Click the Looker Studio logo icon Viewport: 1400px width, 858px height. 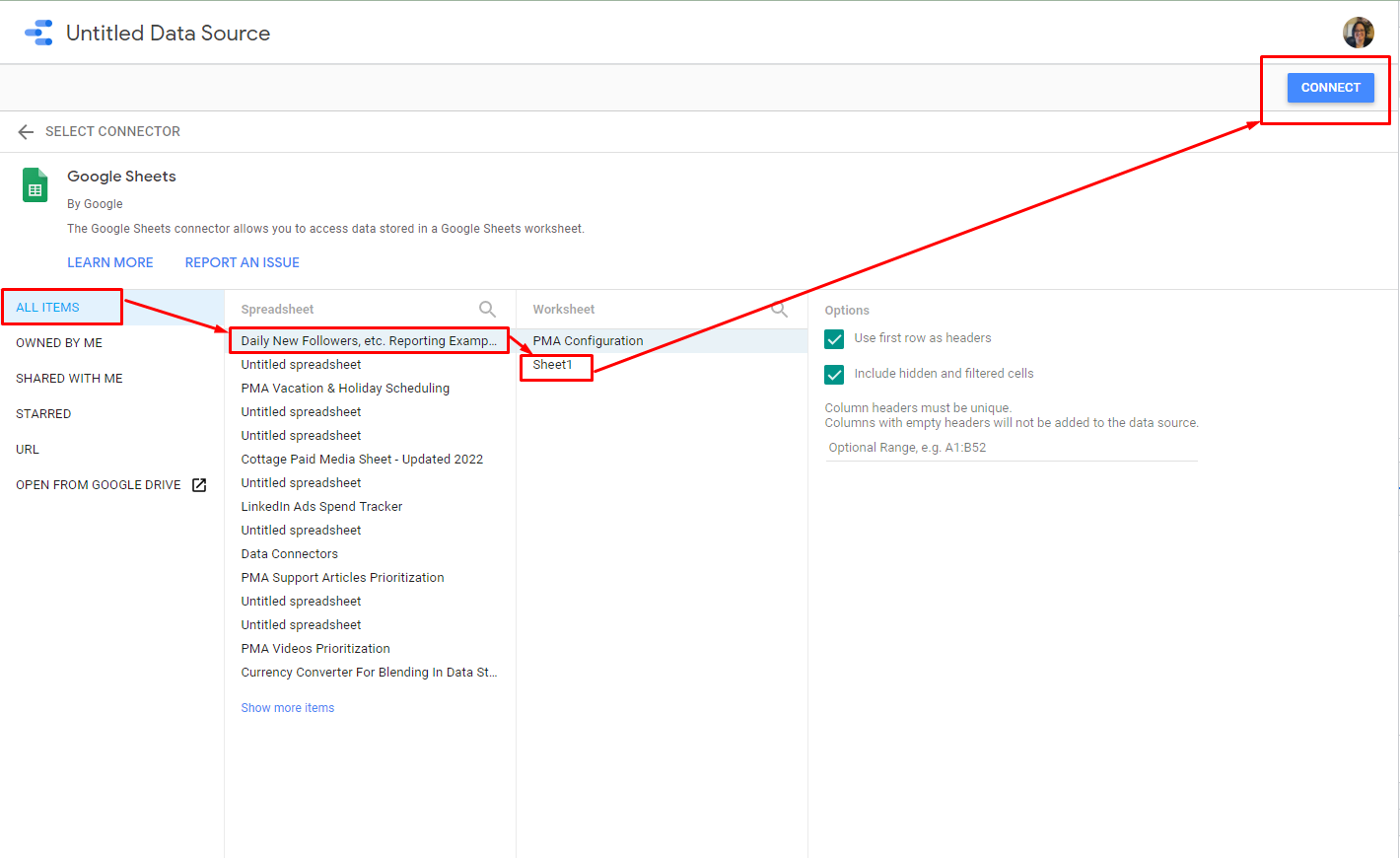[x=38, y=33]
